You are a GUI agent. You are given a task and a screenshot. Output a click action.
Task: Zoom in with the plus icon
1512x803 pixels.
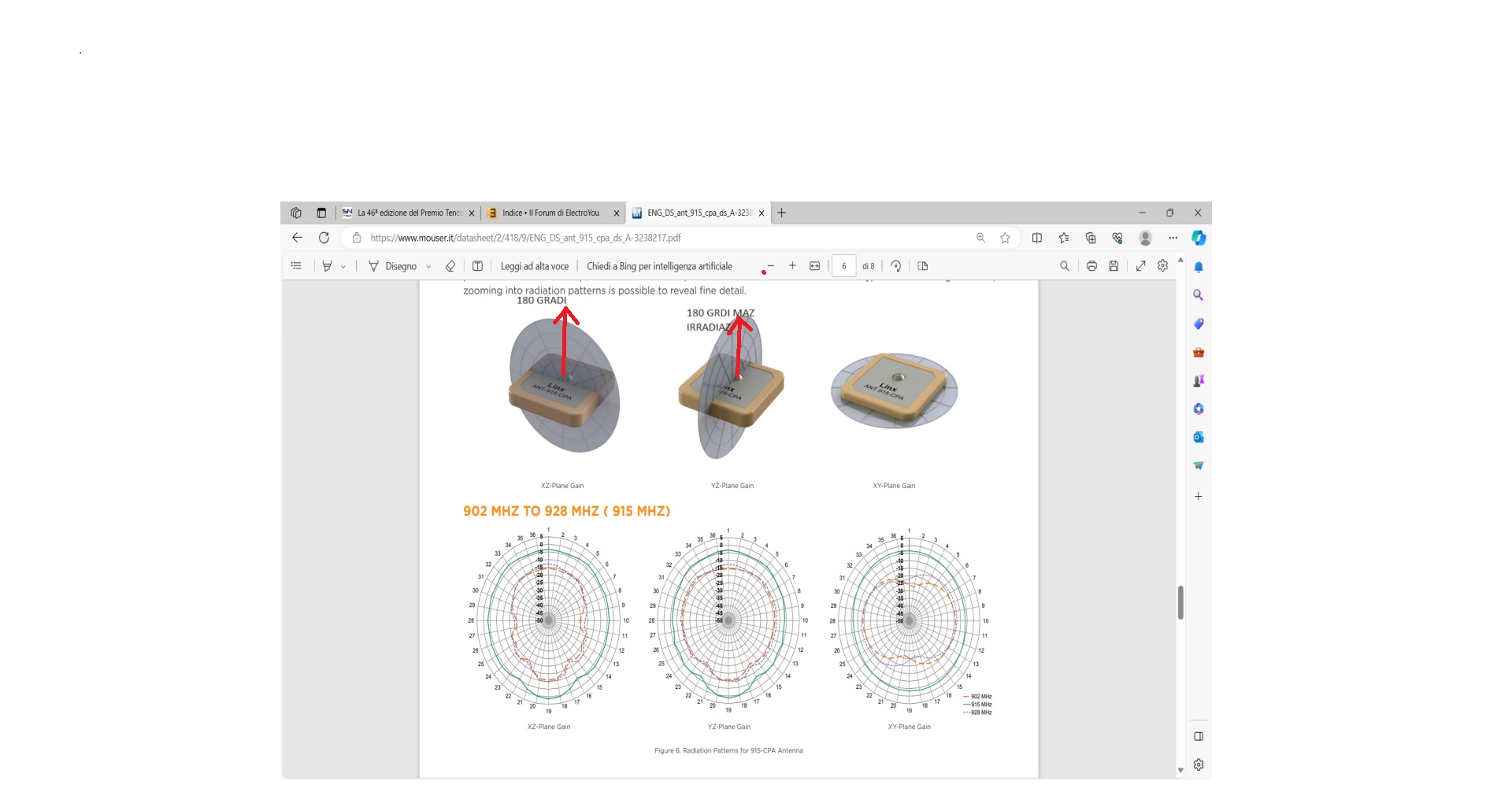[792, 266]
